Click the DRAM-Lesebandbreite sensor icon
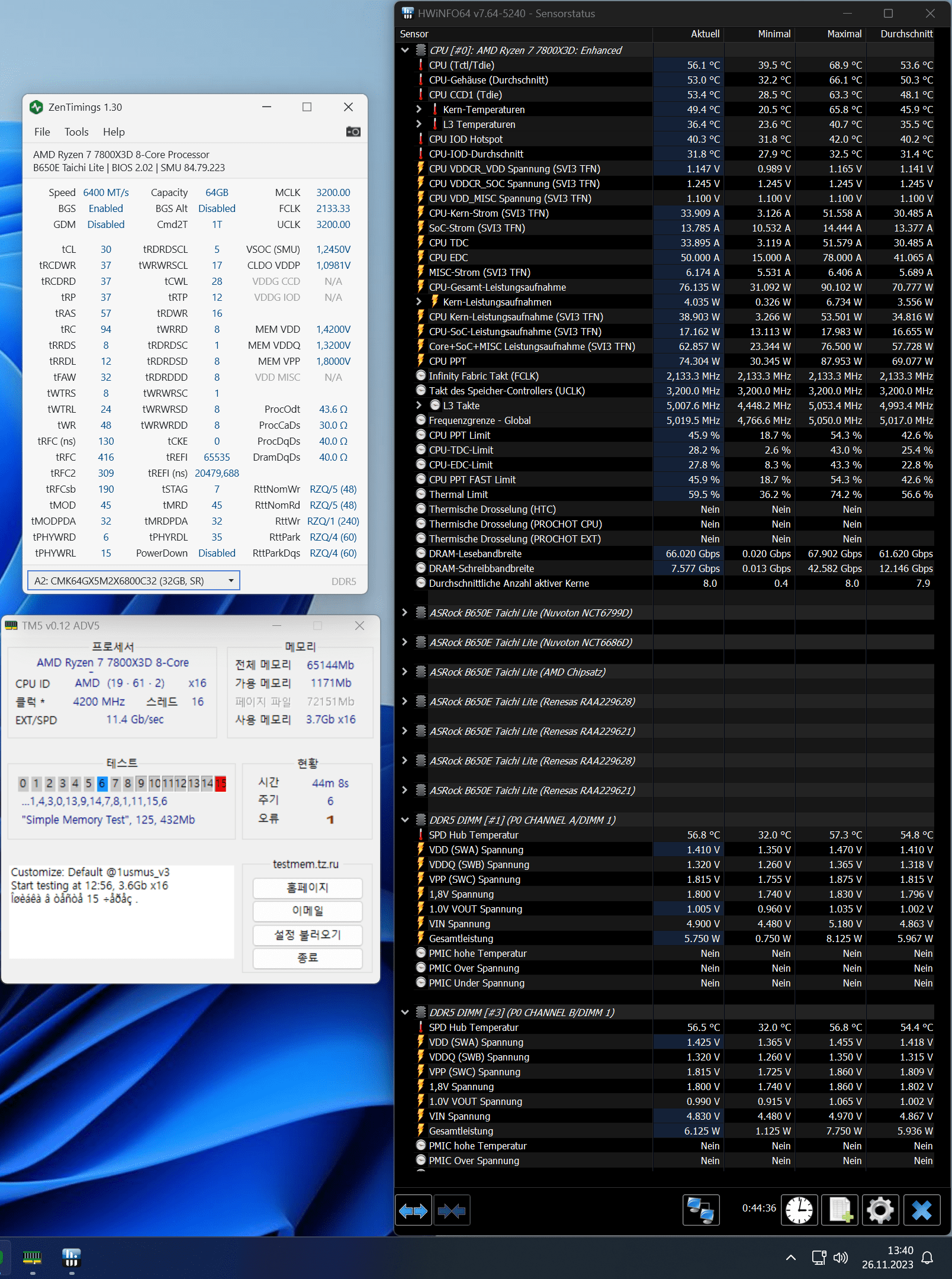The image size is (952, 1279). [421, 554]
